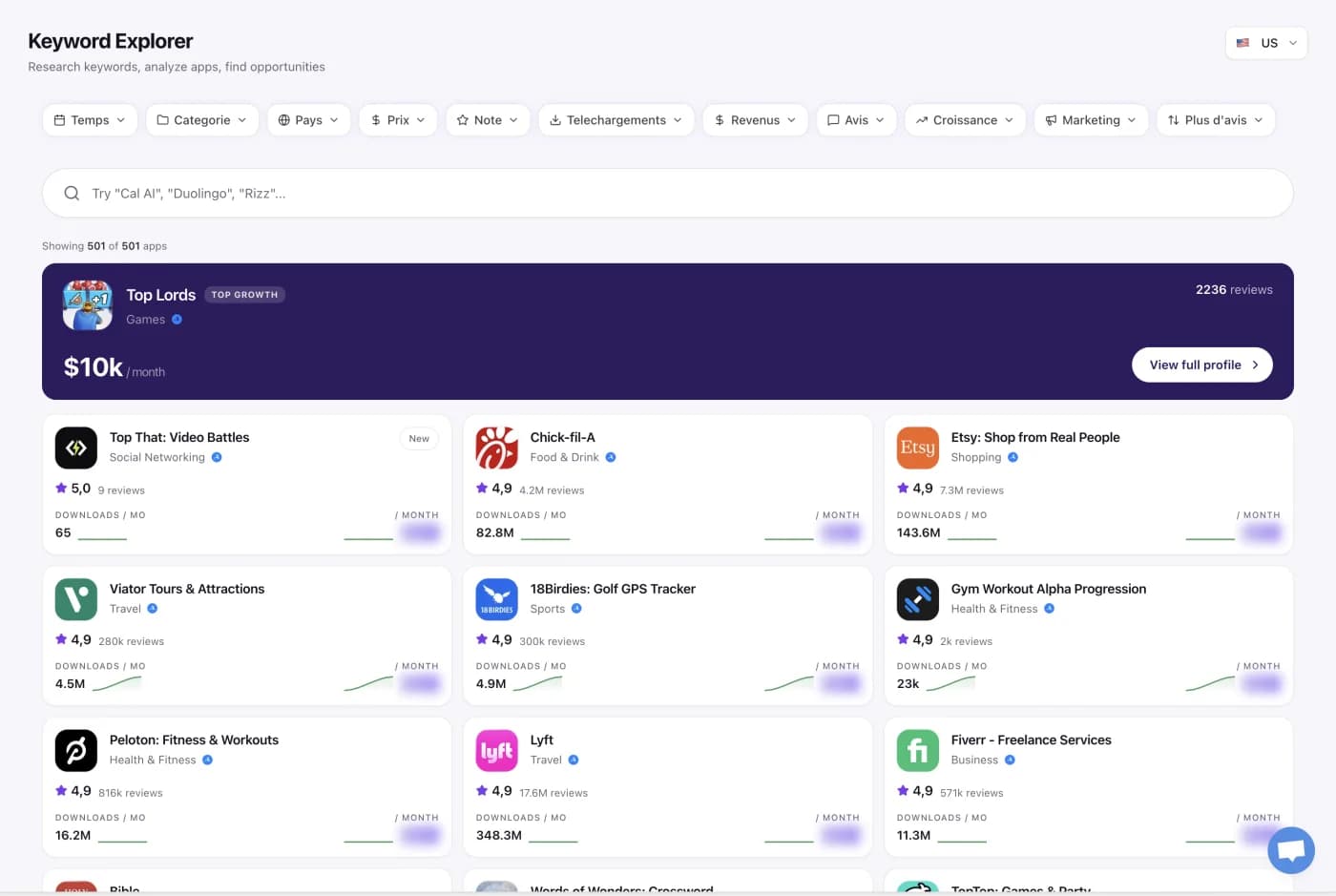The image size is (1336, 896).
Task: Open the US country selector
Action: coord(1266,43)
